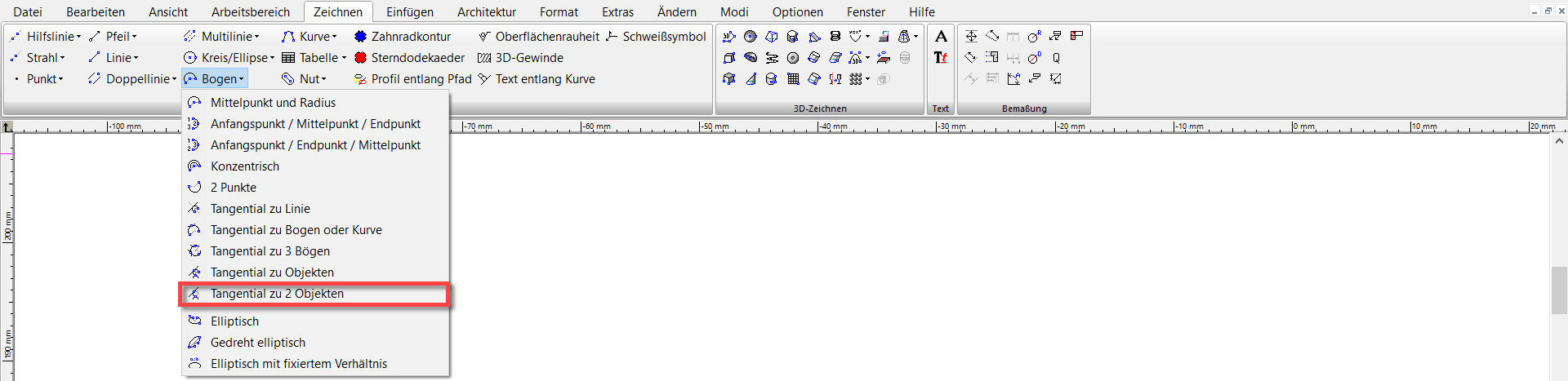Choose Elliptisch arc option
The image size is (1568, 381).
coord(315,321)
